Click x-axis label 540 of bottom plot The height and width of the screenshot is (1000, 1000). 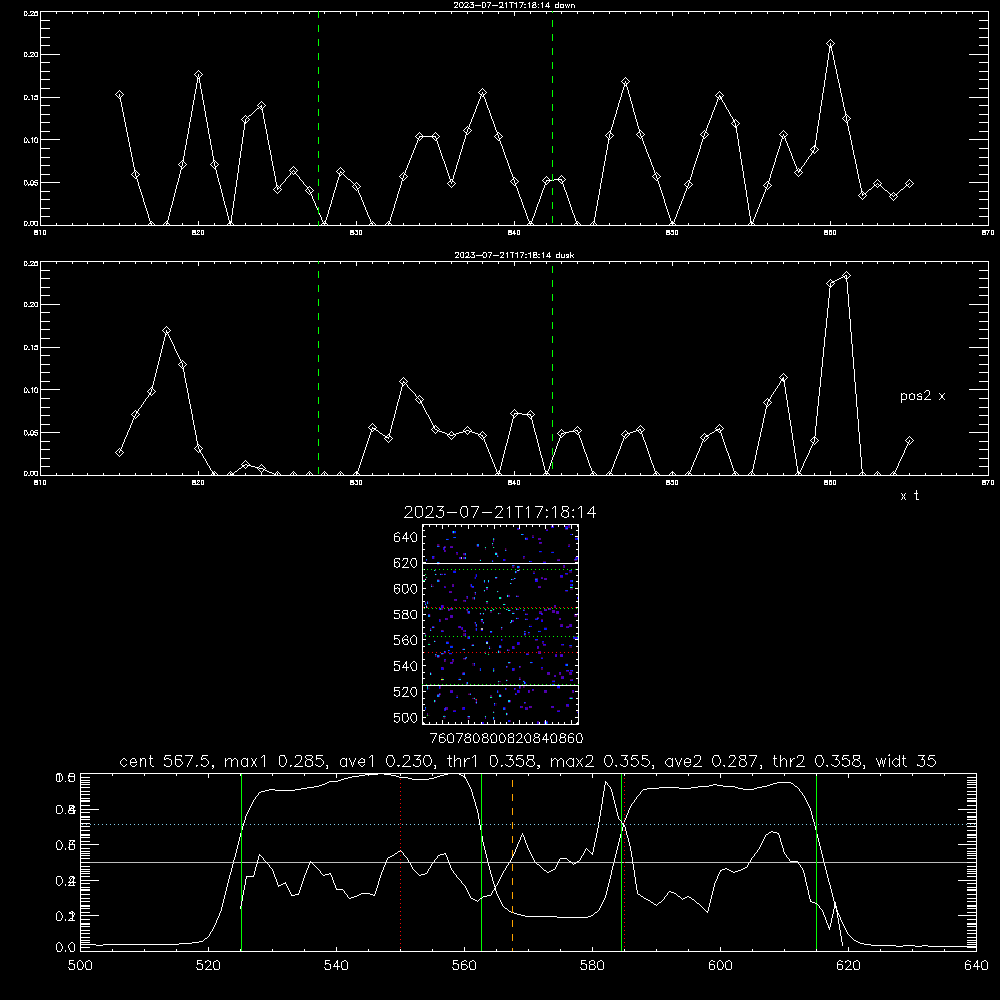click(x=336, y=966)
